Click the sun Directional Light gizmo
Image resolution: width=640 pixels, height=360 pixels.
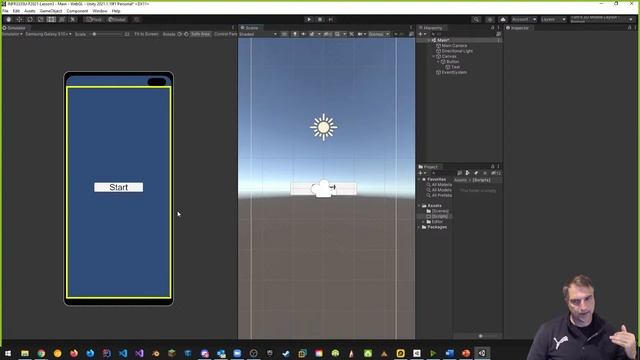click(323, 127)
